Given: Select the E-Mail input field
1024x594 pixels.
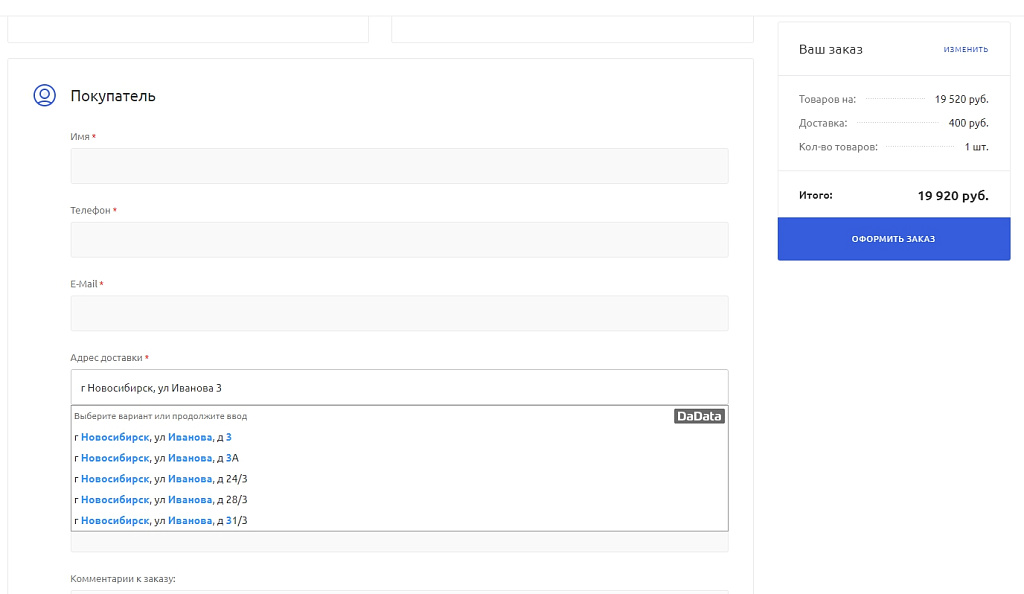Looking at the screenshot, I should (399, 313).
